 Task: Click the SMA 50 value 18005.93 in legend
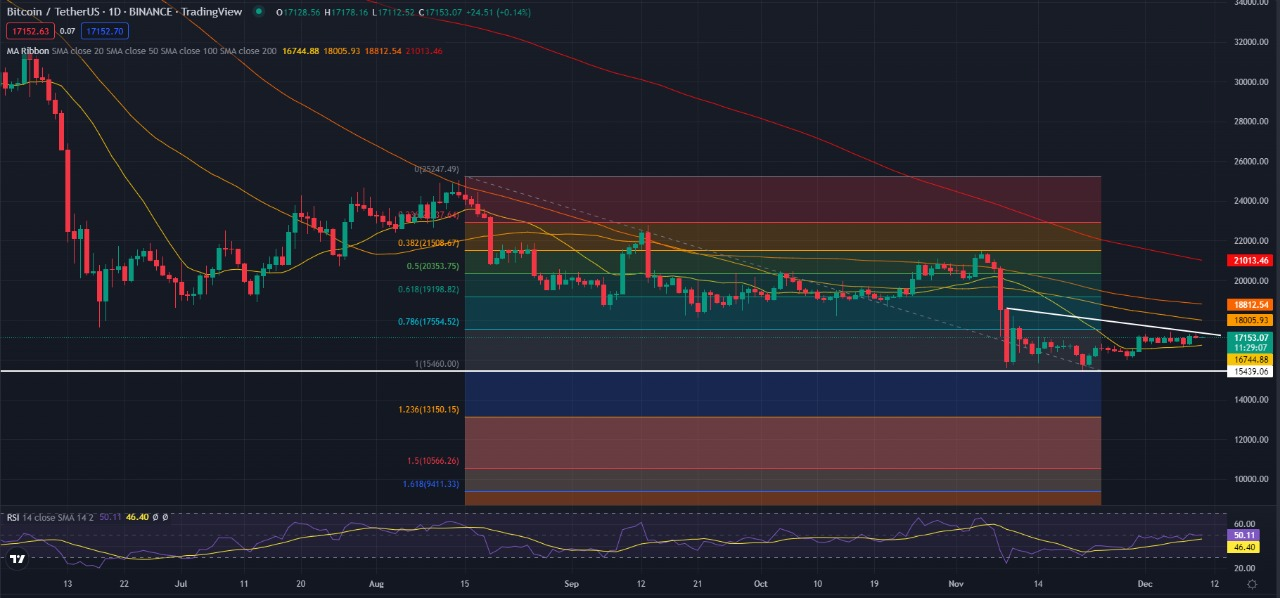341,50
